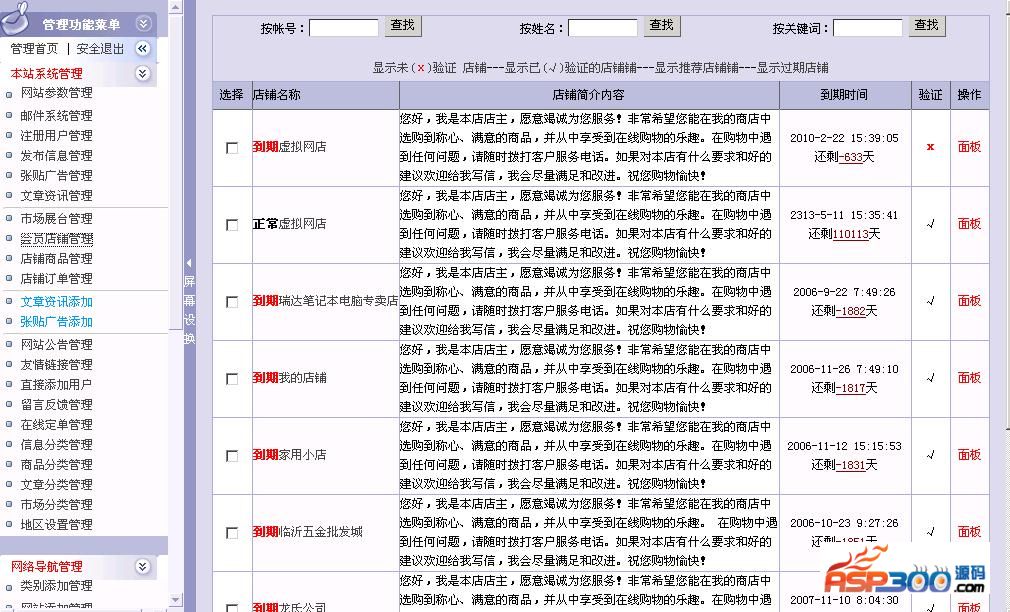Image resolution: width=1010 pixels, height=612 pixels.
Task: Check the box for 临沂五金批发城
Action: (232, 533)
